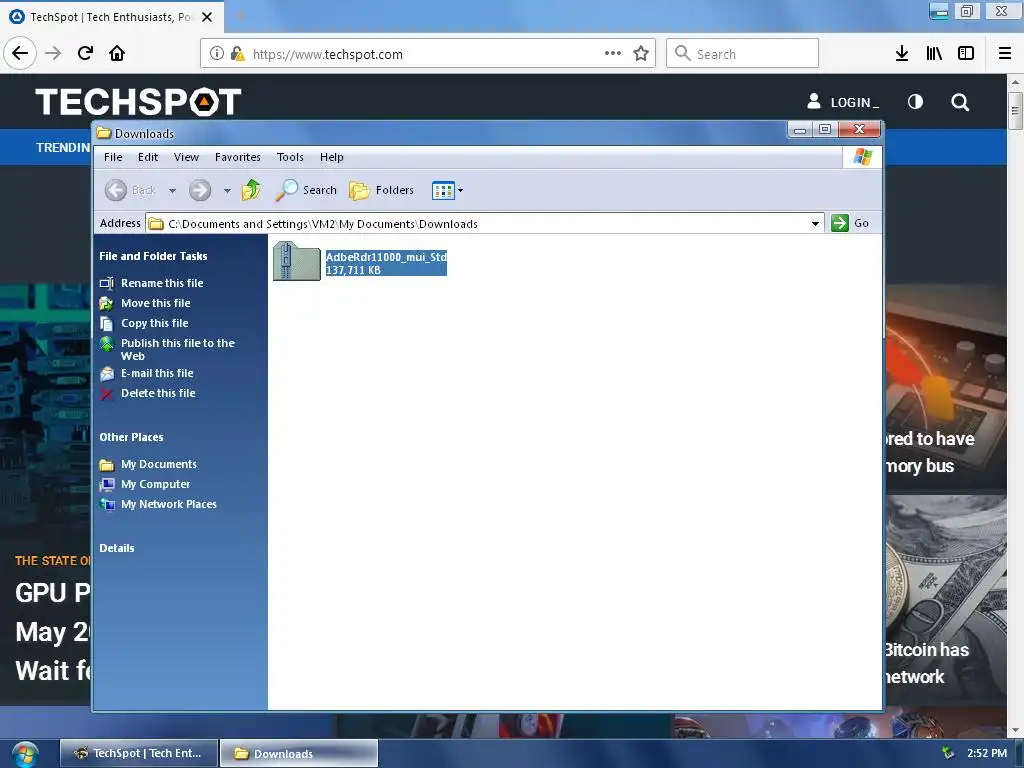This screenshot has width=1024, height=768.
Task: Click the Windows Start orb
Action: click(x=25, y=754)
